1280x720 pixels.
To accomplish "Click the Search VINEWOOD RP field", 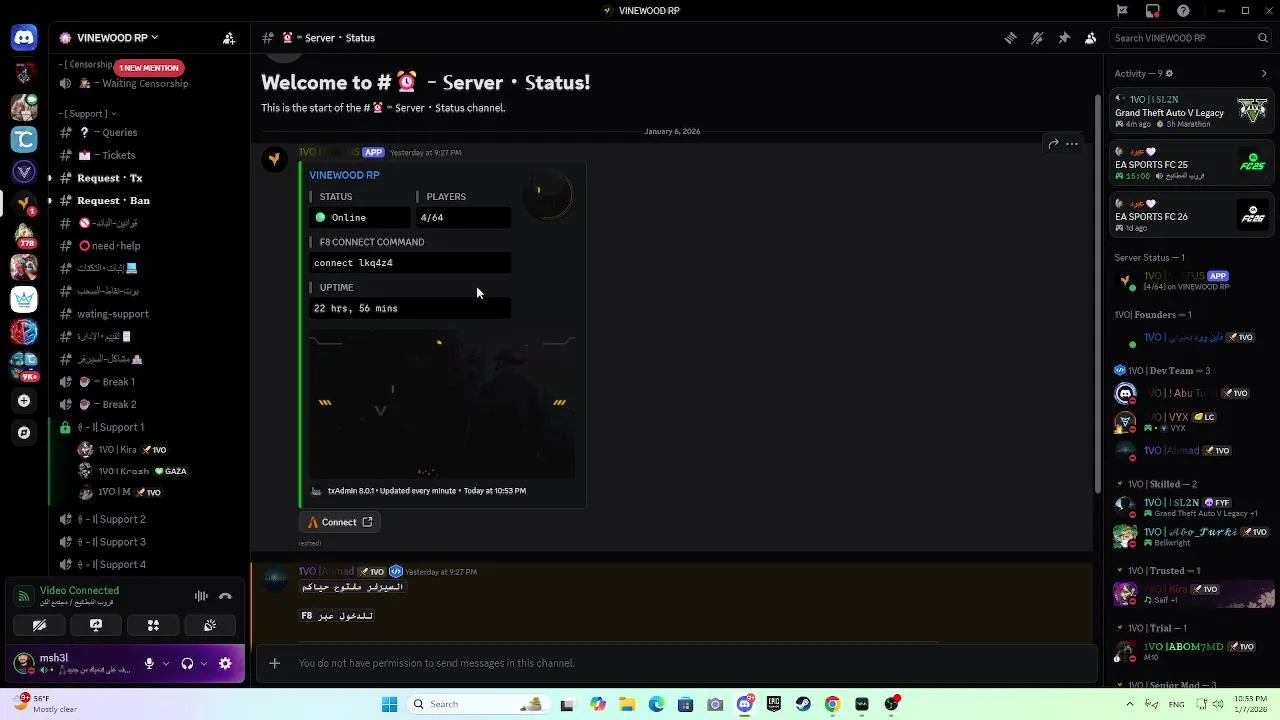I will 1190,38.
